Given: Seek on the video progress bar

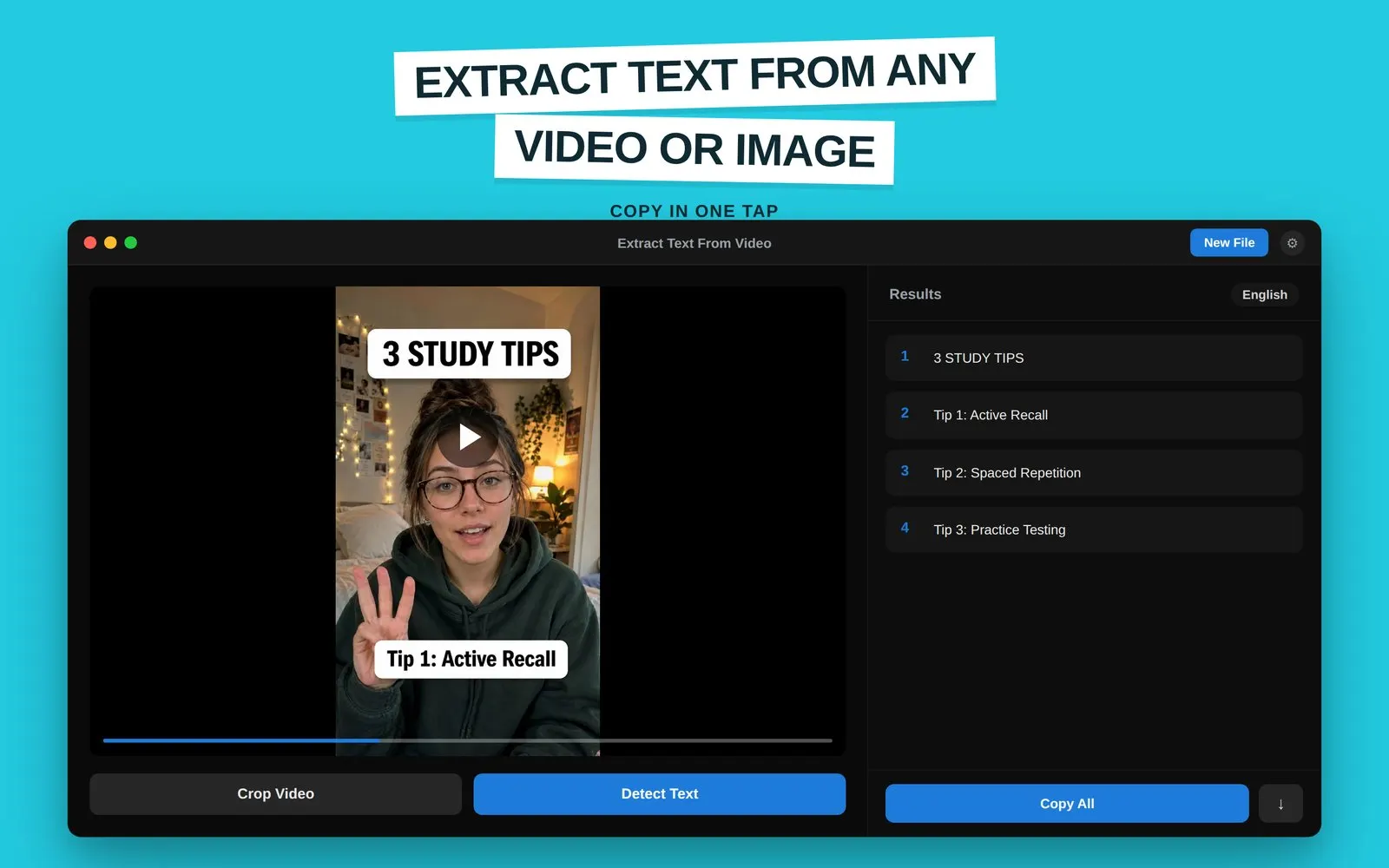Looking at the screenshot, I should click(467, 740).
